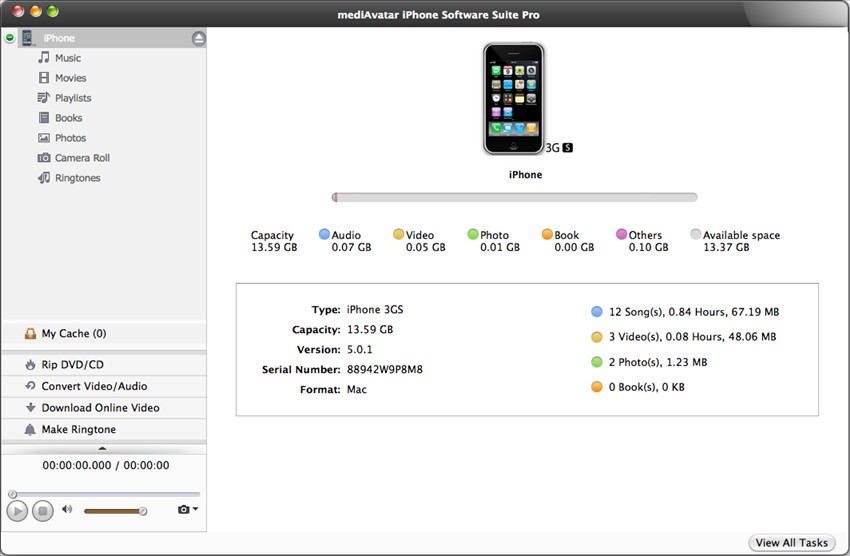Take snapshot with the camera icon
Image resolution: width=850 pixels, height=556 pixels.
point(184,509)
